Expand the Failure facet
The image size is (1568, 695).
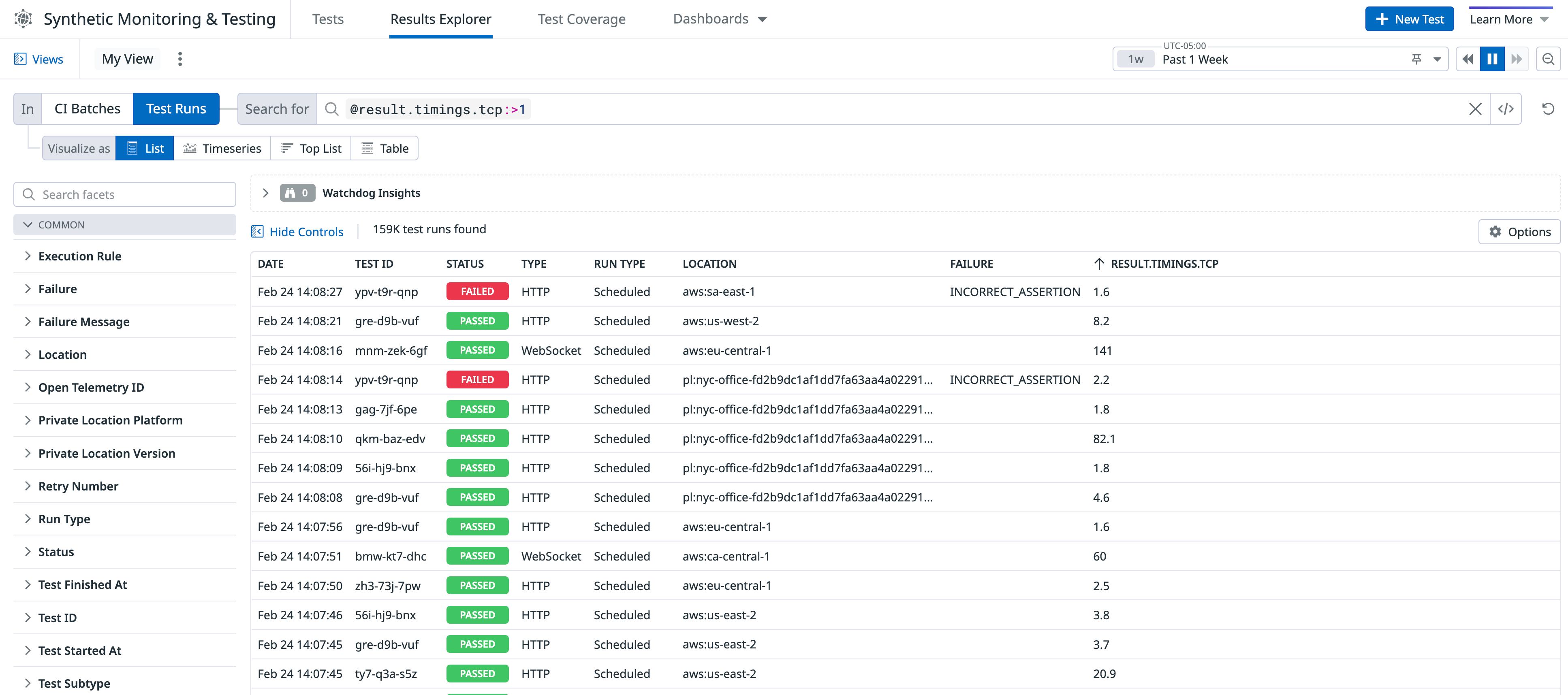point(125,289)
